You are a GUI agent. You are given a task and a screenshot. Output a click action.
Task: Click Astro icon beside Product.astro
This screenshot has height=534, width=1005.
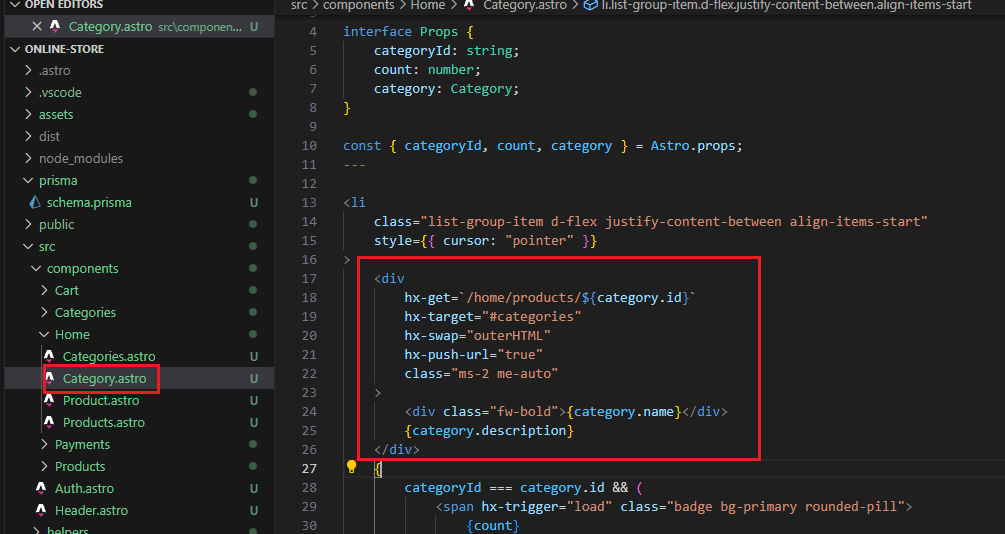tap(49, 400)
